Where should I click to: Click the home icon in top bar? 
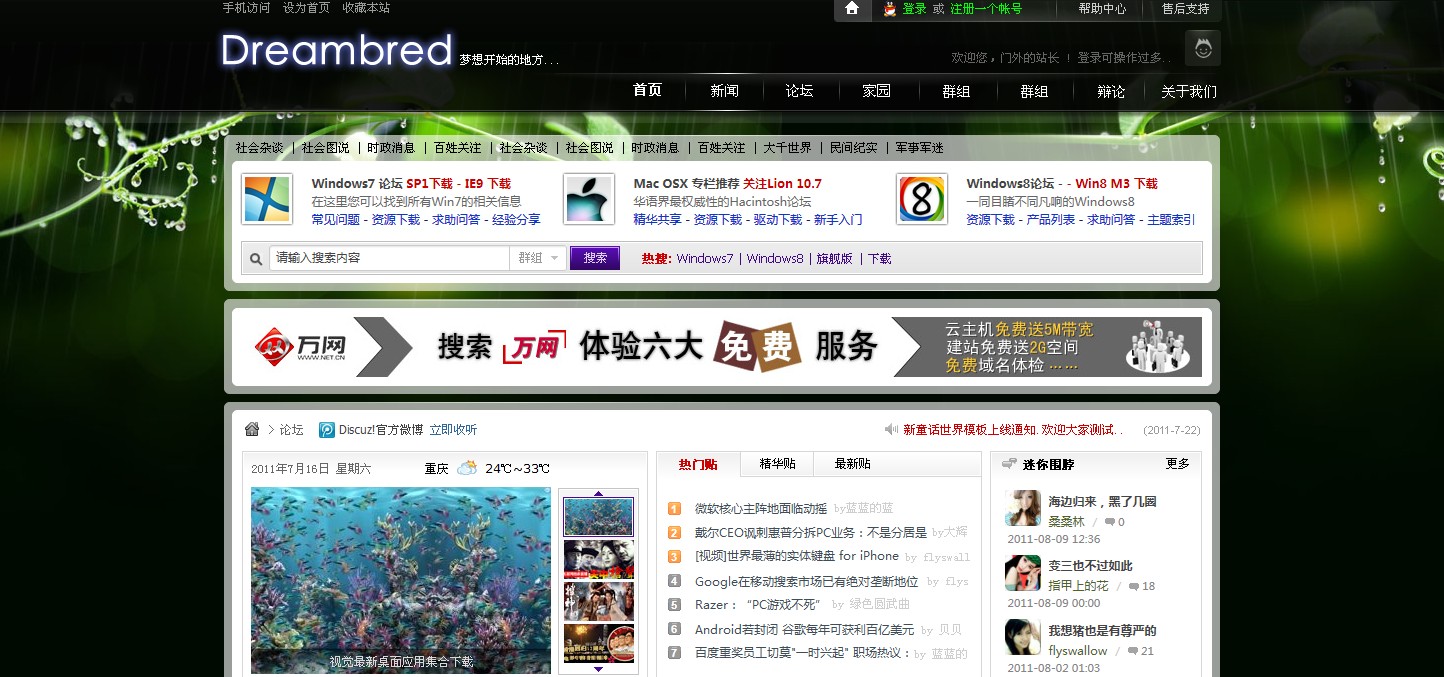[x=851, y=8]
